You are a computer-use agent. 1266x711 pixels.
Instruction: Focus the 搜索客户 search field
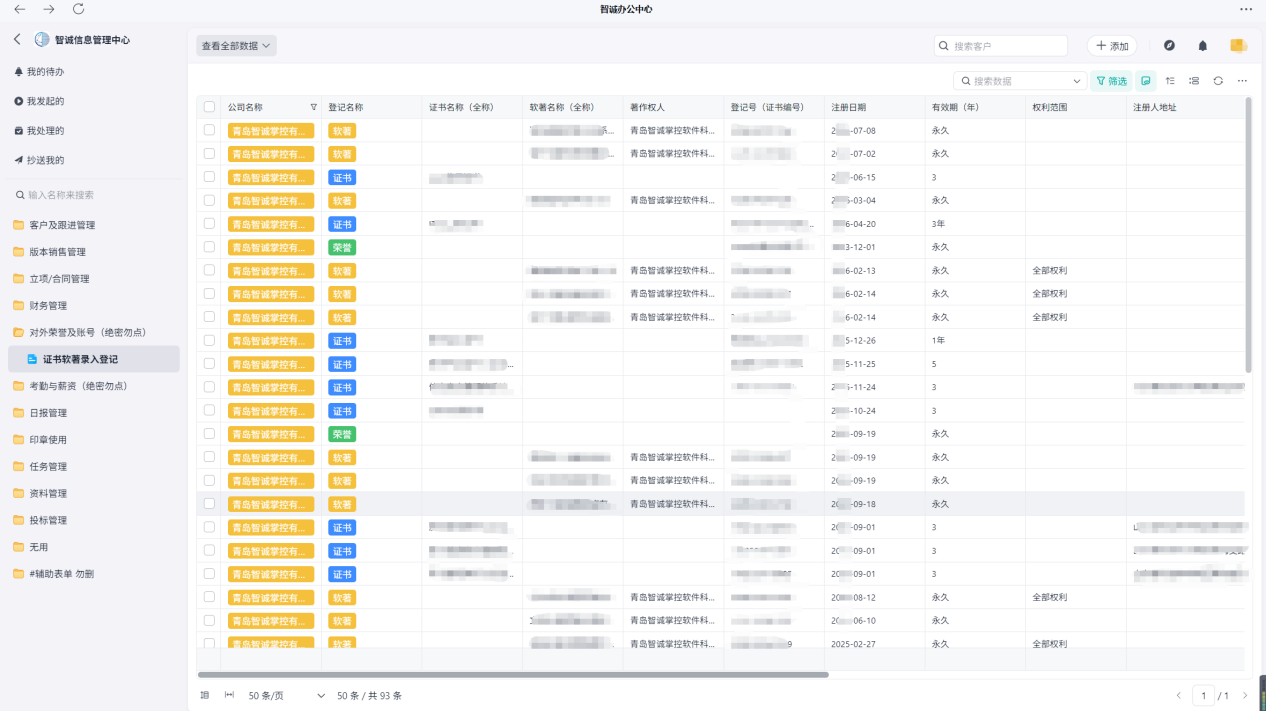[1001, 46]
